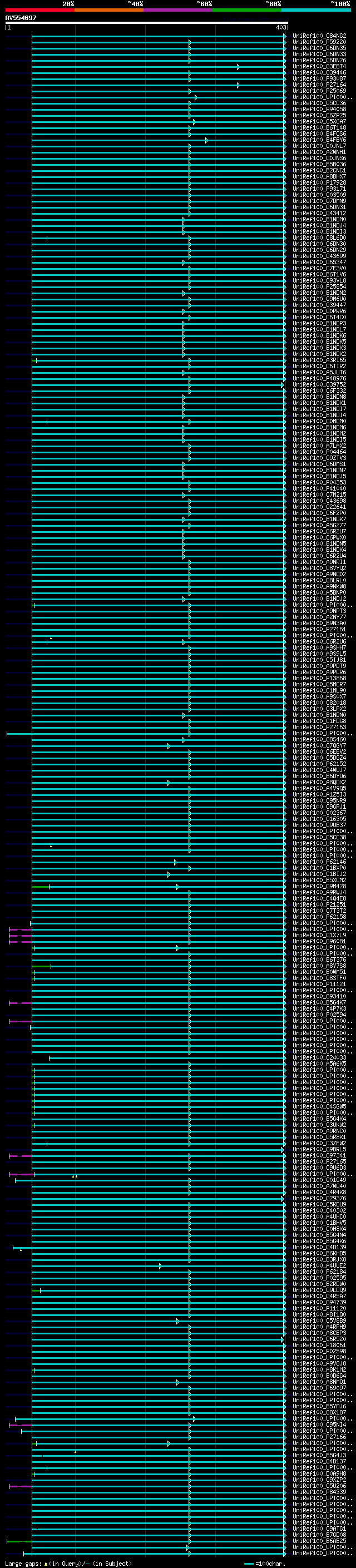Select hit label UniRef100_P18061
Screen dimensions: 356x1568
coord(319,1344)
